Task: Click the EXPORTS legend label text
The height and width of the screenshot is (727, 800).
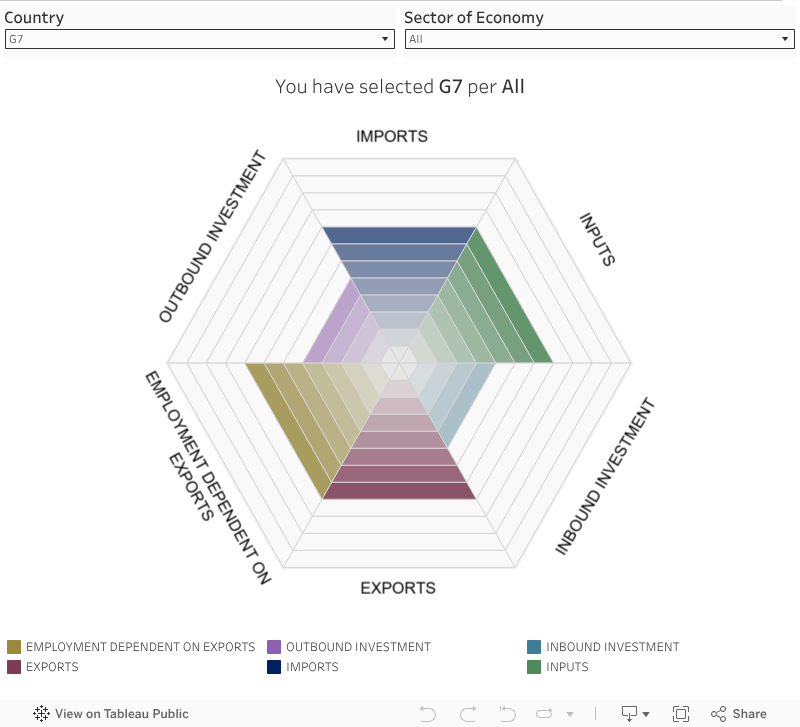Action: pos(52,667)
